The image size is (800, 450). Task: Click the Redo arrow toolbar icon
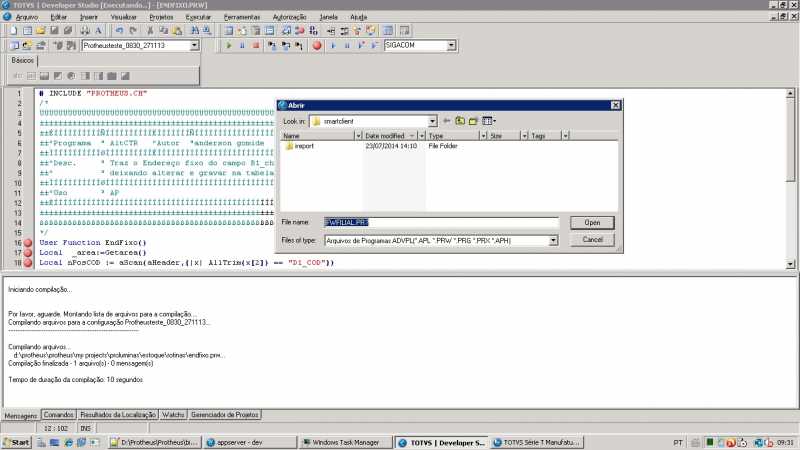click(x=133, y=31)
